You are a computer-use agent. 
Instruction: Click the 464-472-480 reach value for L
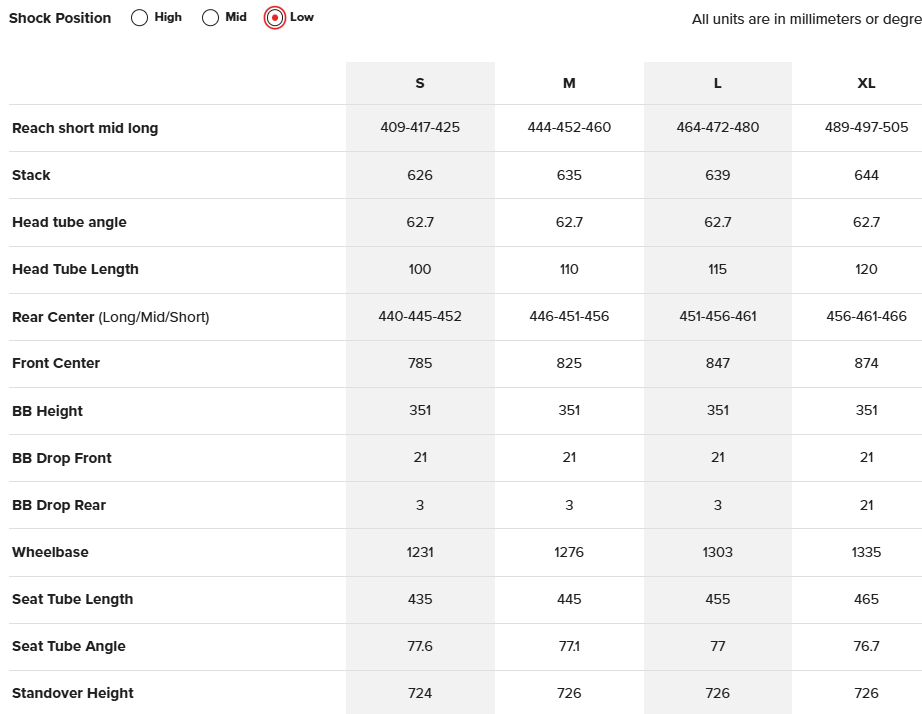tap(717, 128)
